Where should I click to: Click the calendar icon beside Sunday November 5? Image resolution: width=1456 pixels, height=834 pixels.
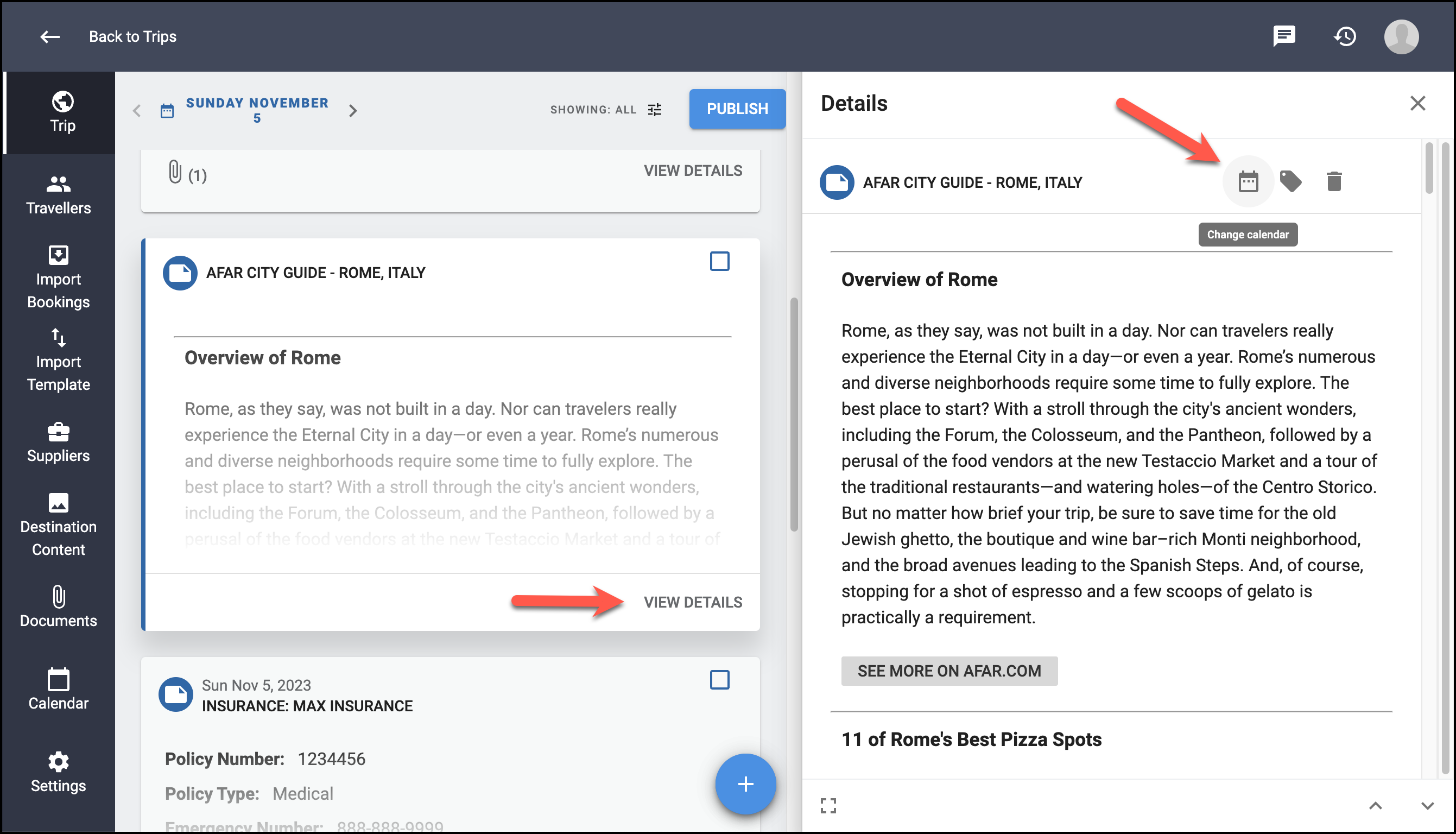[x=167, y=111]
